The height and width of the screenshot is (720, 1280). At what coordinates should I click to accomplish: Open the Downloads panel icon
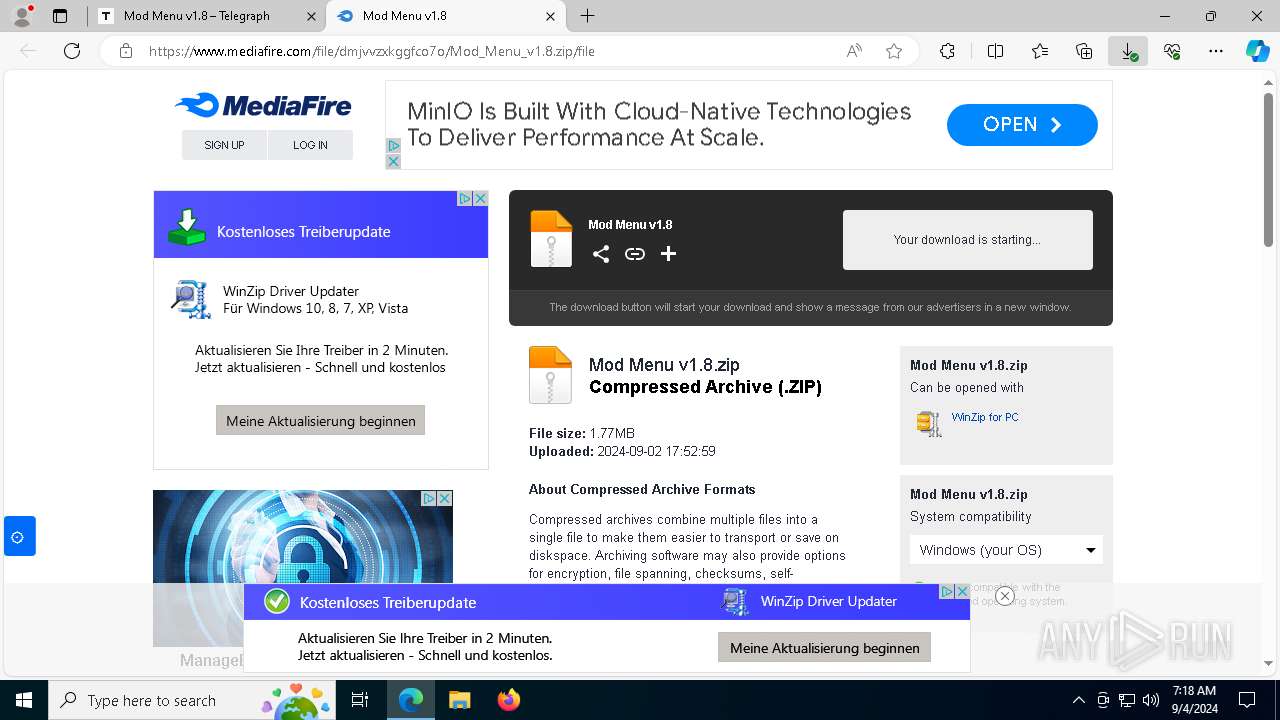pos(1128,51)
